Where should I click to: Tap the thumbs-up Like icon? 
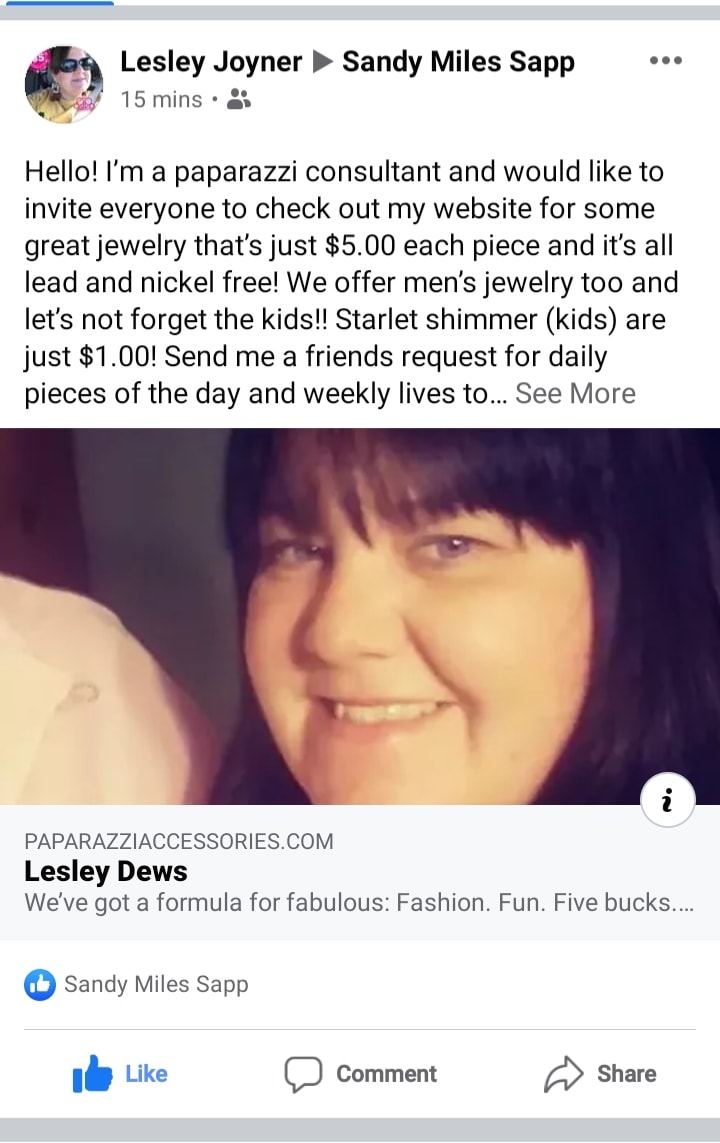92,1074
